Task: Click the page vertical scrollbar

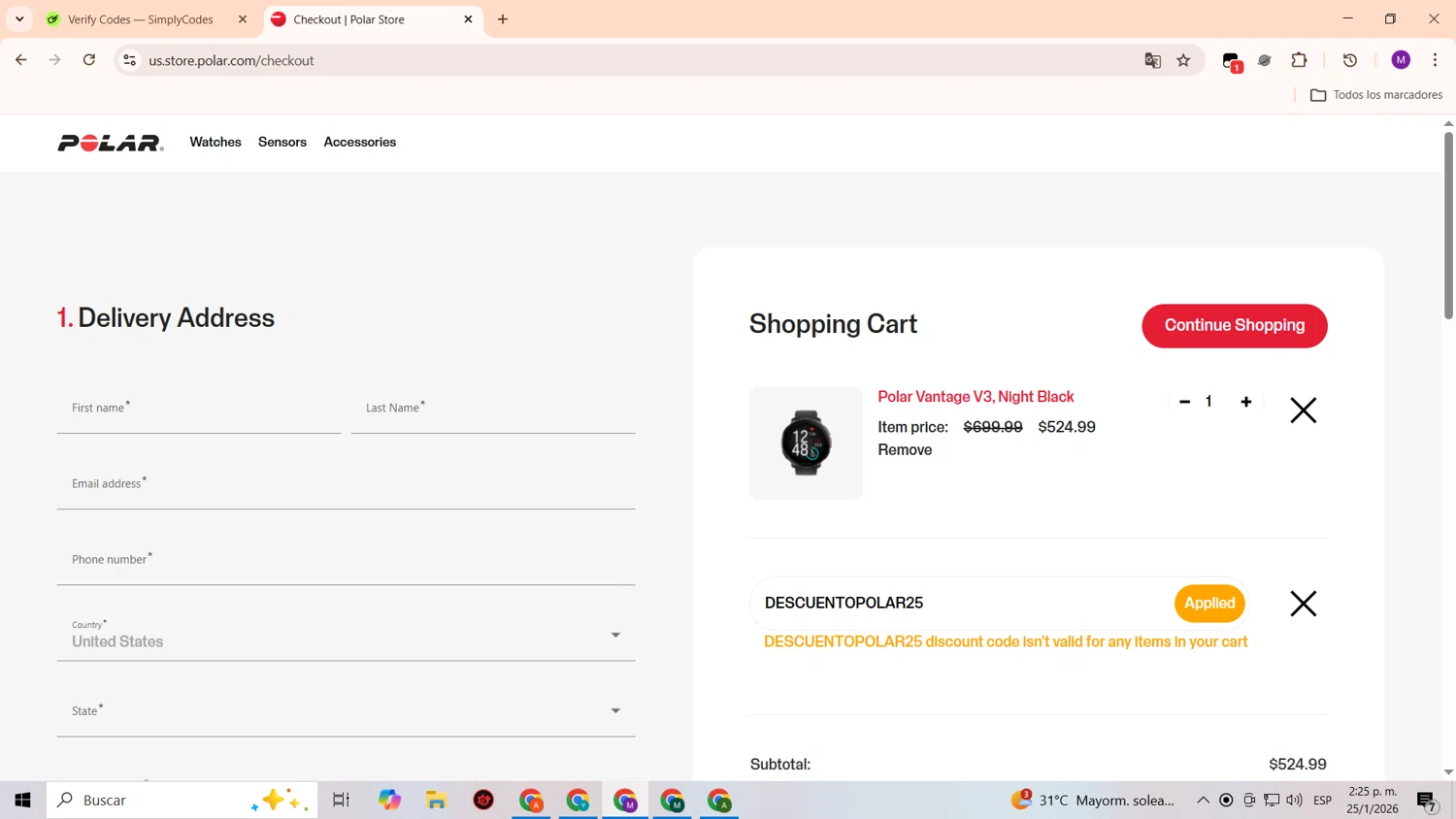Action: (1448, 225)
